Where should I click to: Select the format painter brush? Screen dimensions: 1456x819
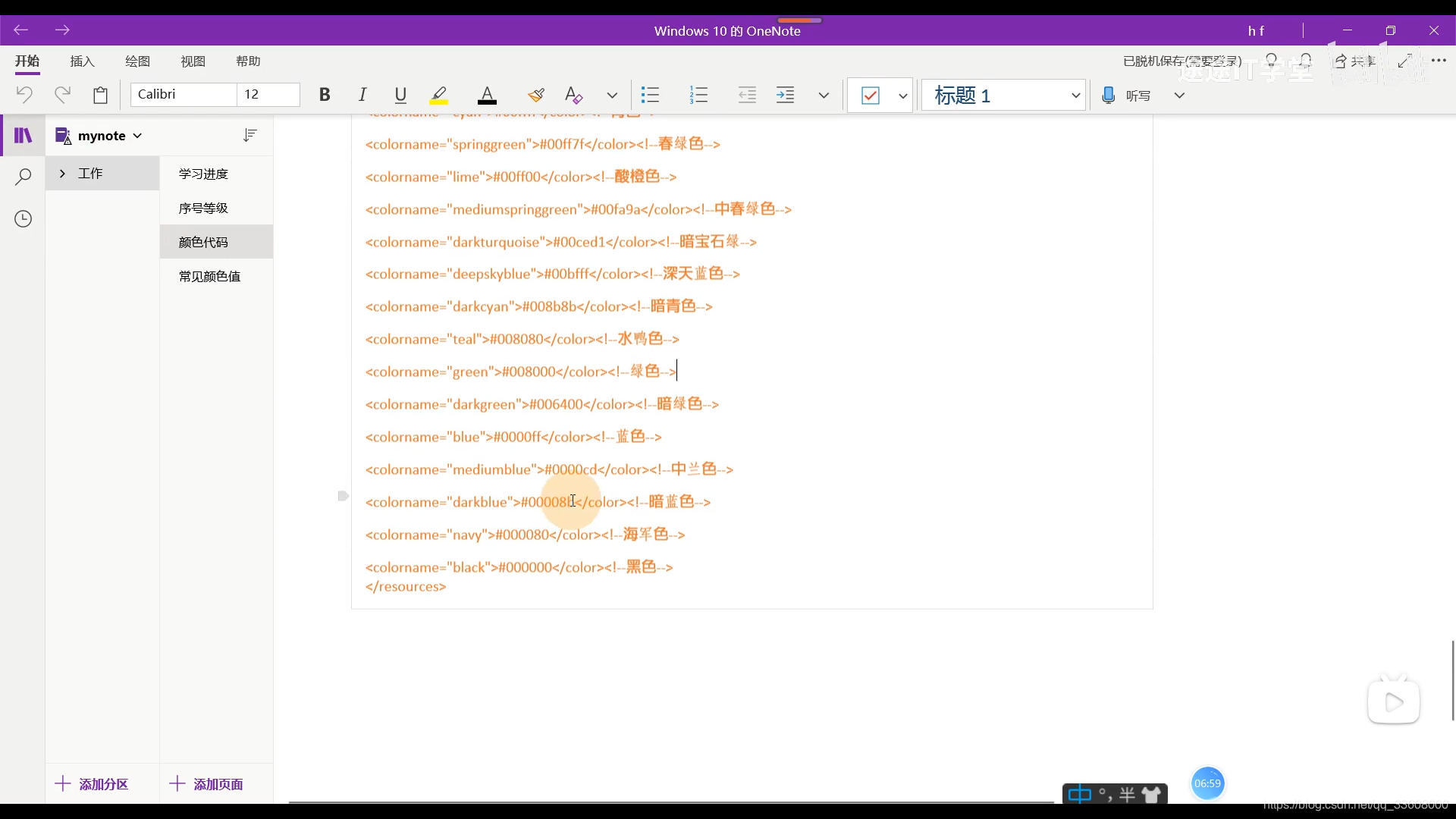tap(536, 95)
